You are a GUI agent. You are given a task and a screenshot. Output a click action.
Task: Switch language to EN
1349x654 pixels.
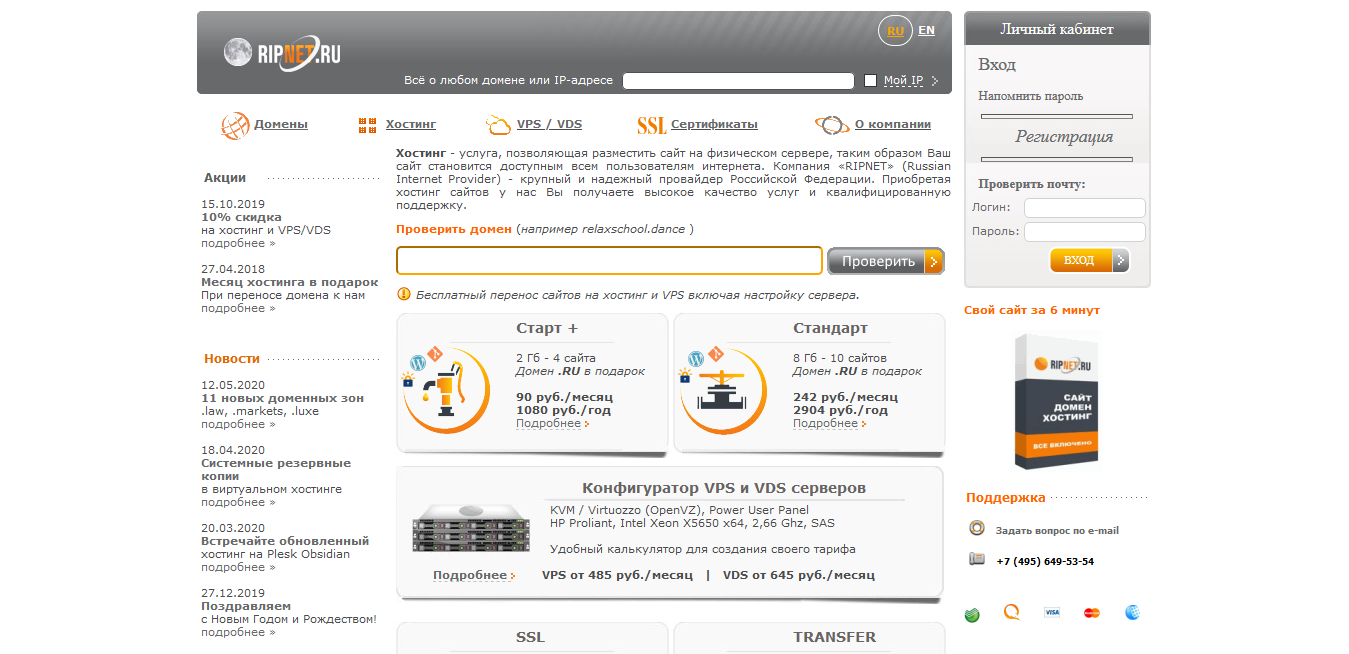(x=926, y=30)
